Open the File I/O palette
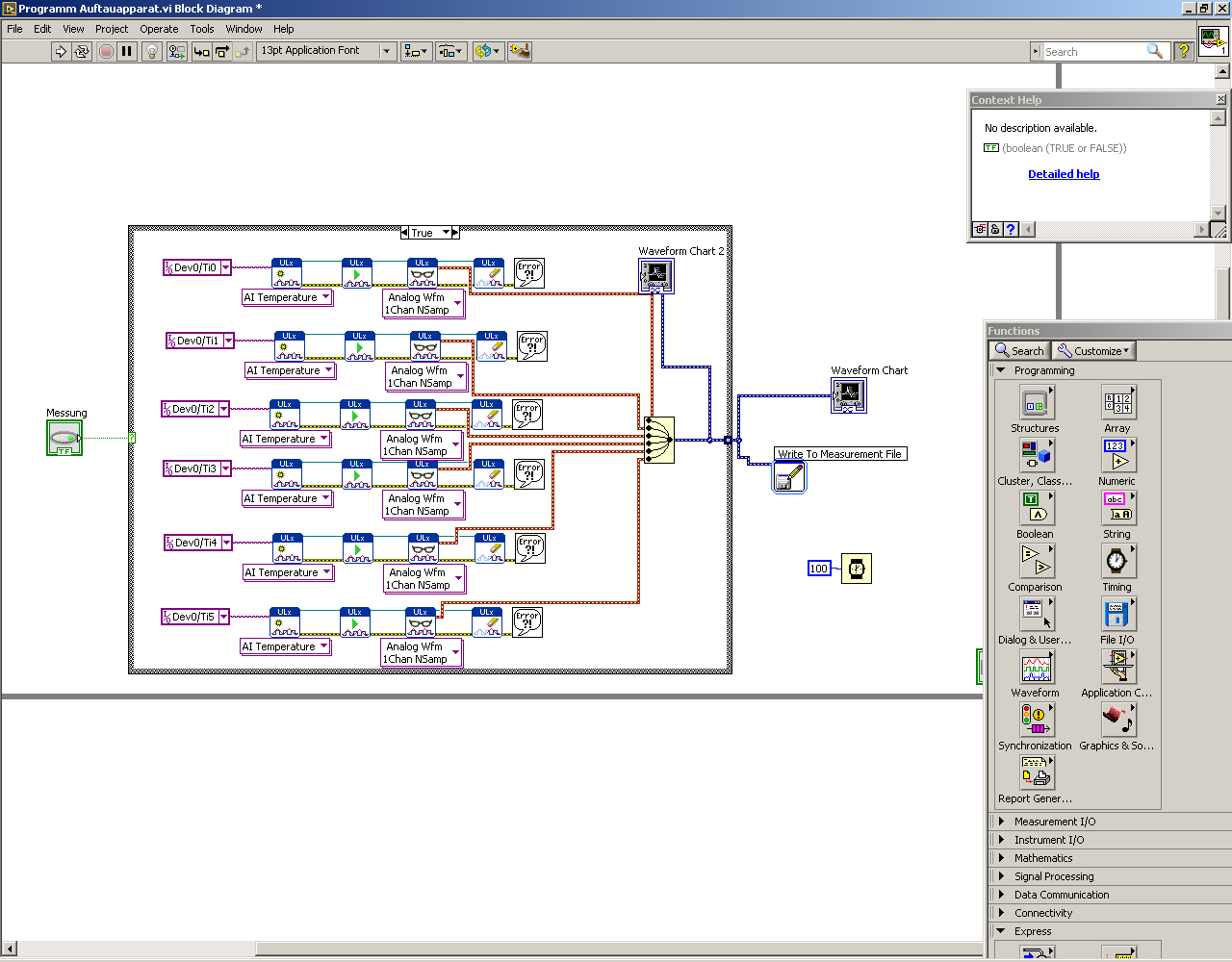 coord(1116,615)
